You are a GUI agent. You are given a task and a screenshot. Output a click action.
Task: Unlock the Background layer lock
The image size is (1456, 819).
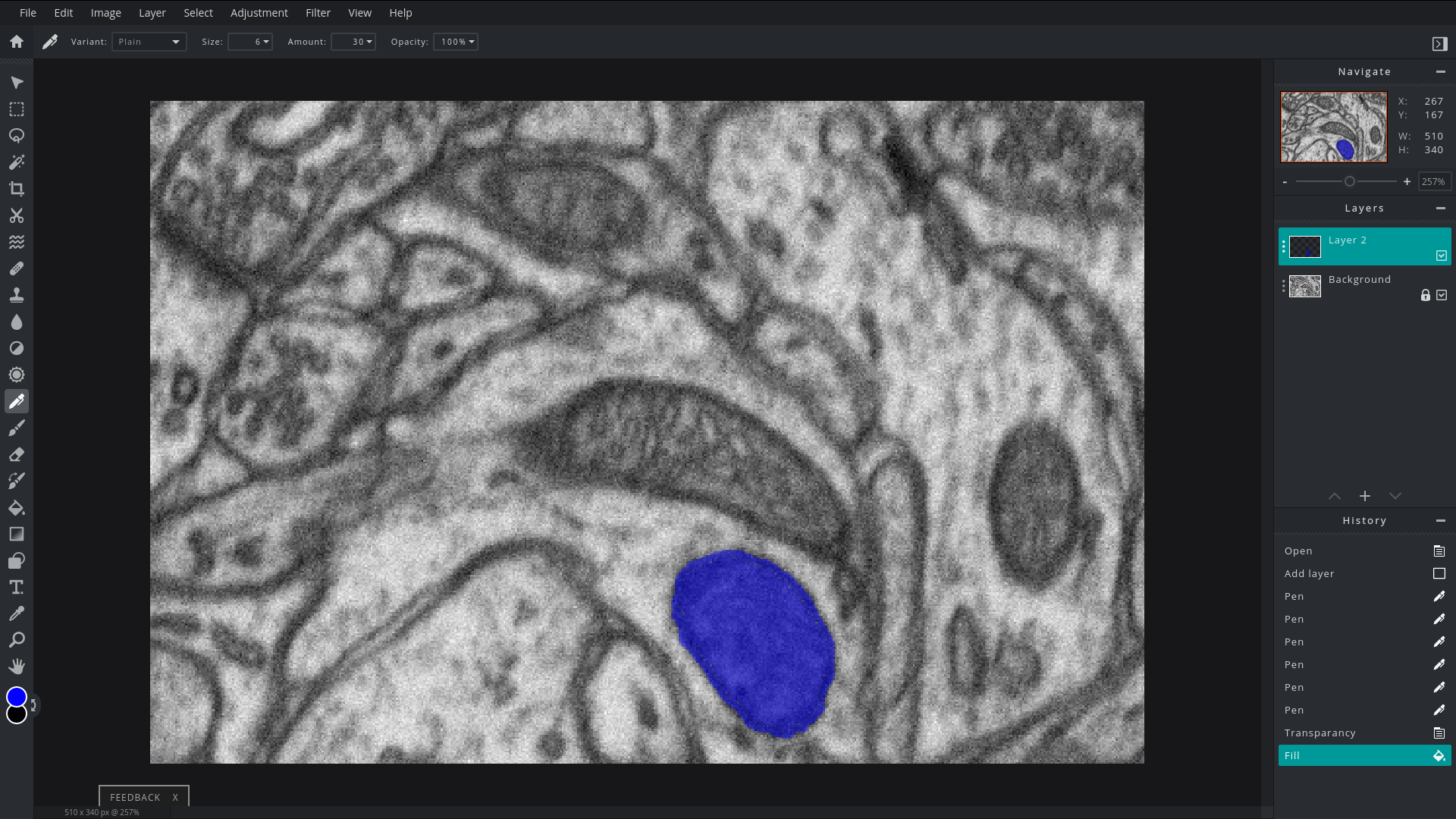(1425, 295)
